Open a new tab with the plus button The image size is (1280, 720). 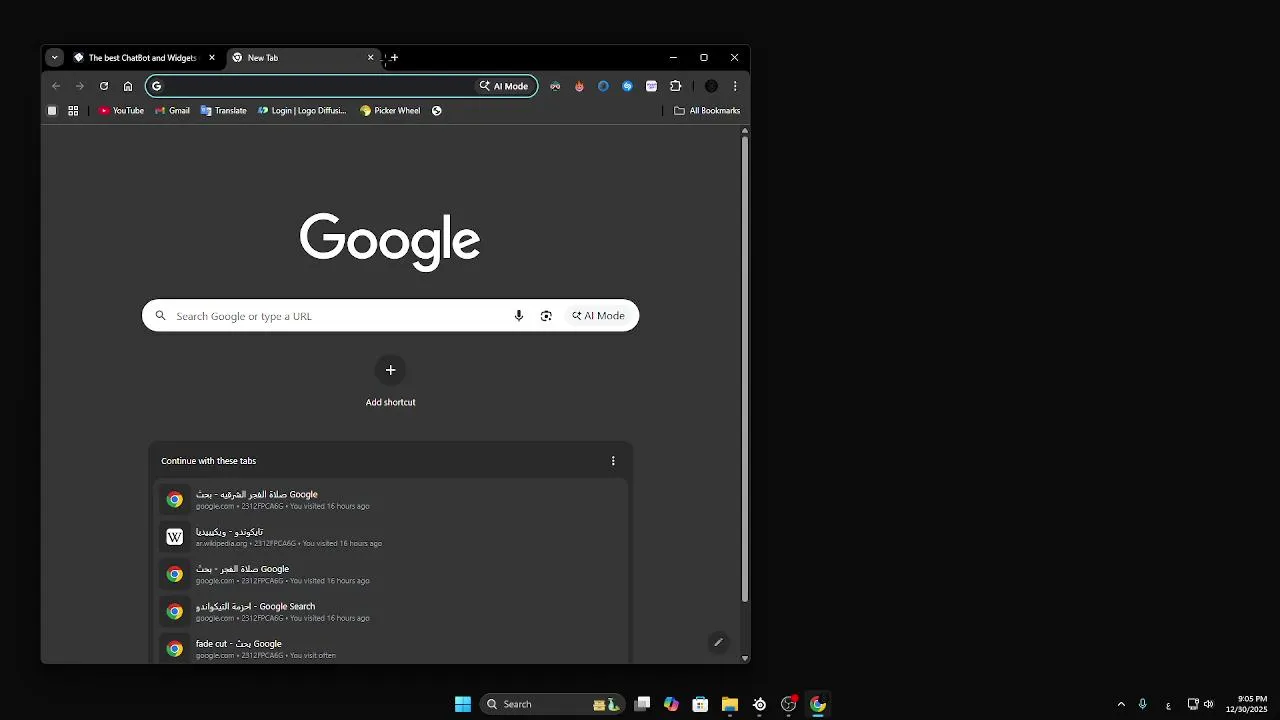tap(394, 58)
